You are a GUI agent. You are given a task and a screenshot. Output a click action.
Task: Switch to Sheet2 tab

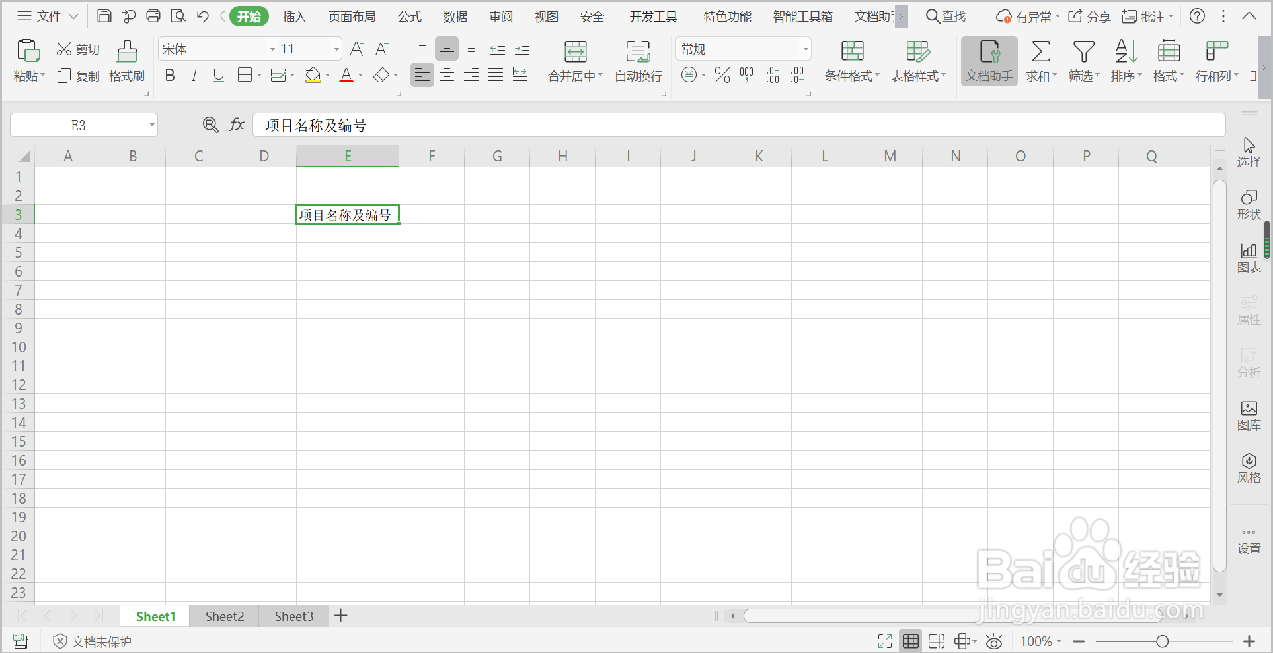[x=225, y=616]
